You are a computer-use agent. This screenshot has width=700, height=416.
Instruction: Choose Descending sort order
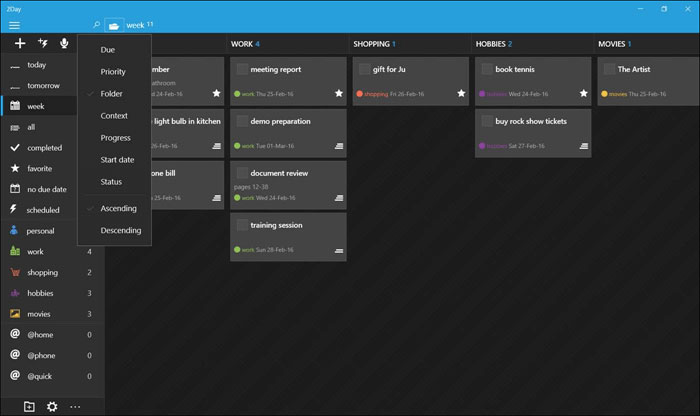coord(121,230)
